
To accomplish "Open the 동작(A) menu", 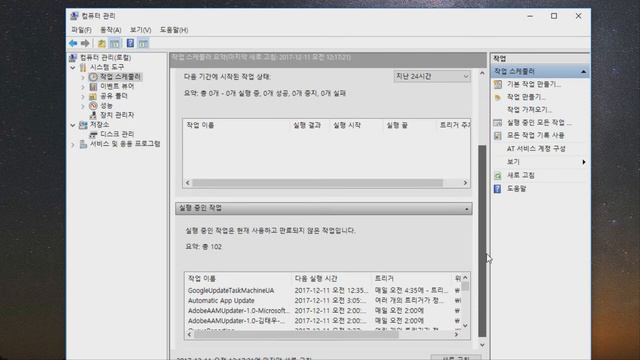I will click(111, 30).
